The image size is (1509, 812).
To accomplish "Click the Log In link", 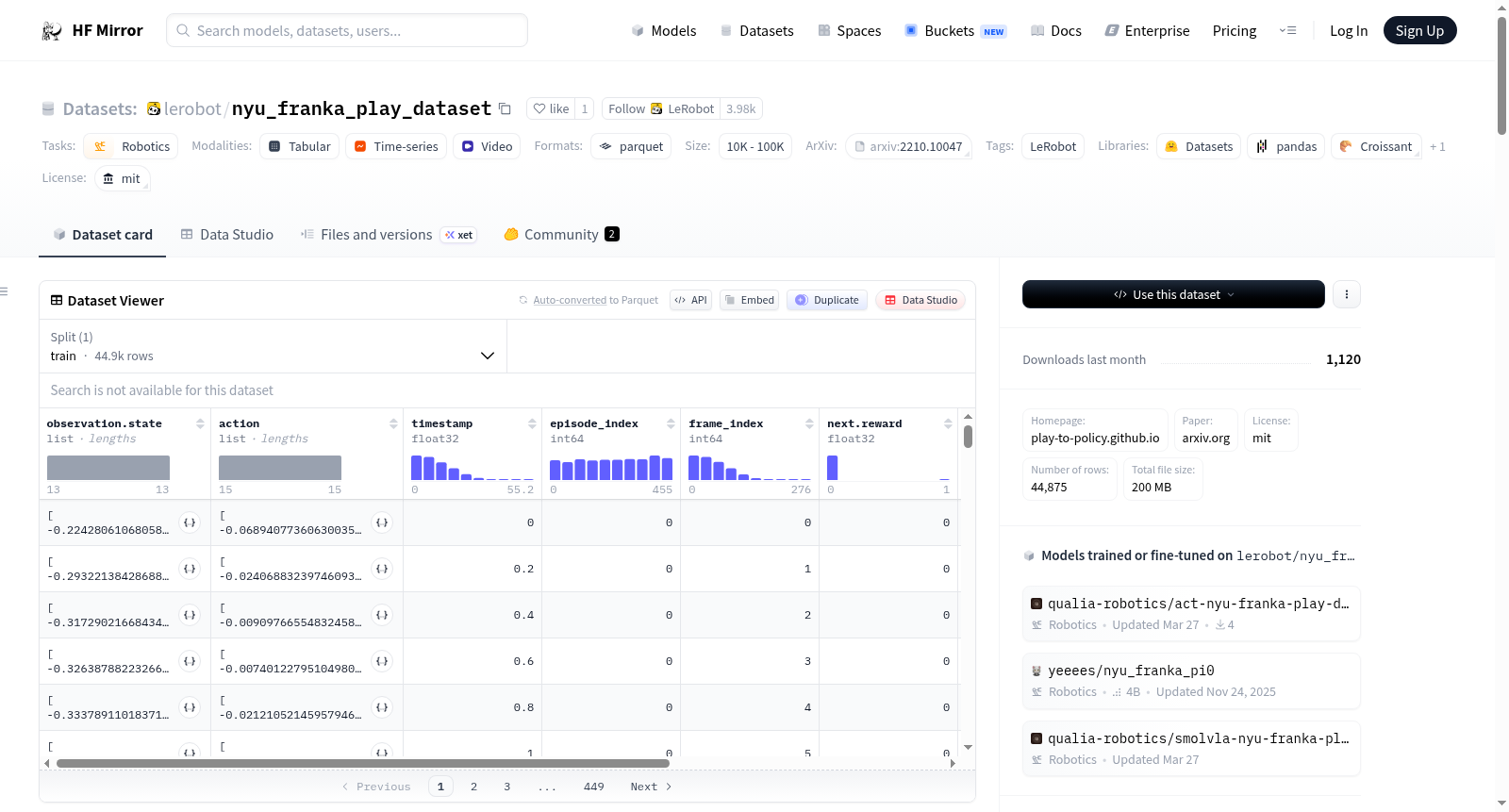I will [1349, 31].
